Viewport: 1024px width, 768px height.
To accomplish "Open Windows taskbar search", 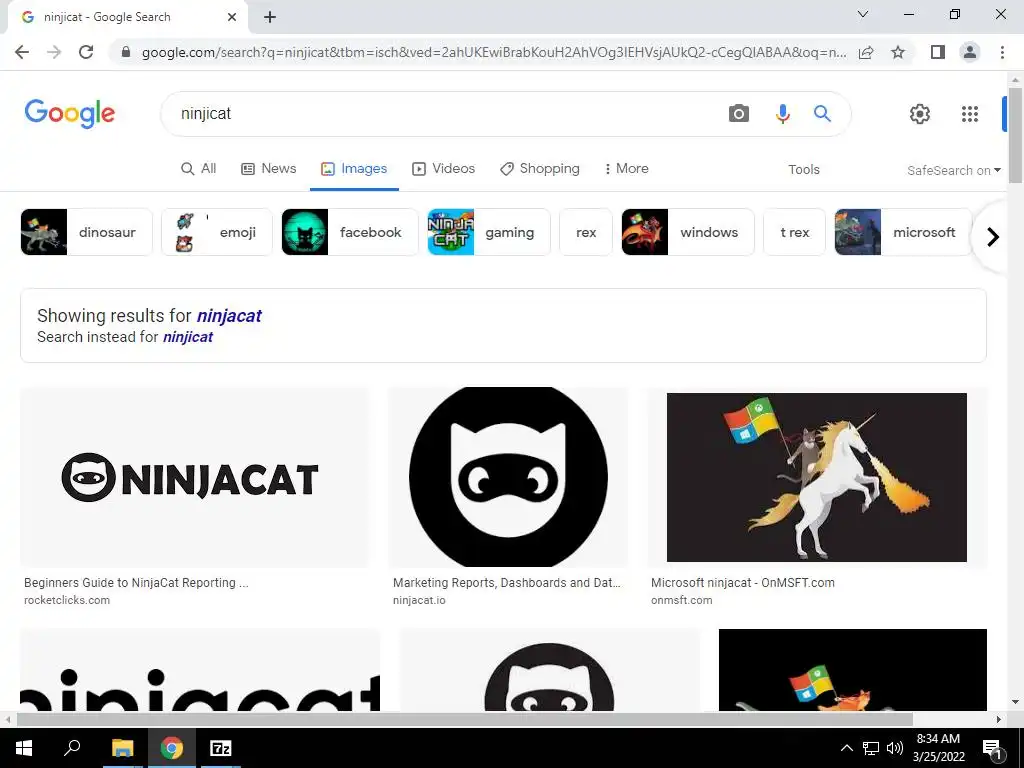I will point(72,748).
